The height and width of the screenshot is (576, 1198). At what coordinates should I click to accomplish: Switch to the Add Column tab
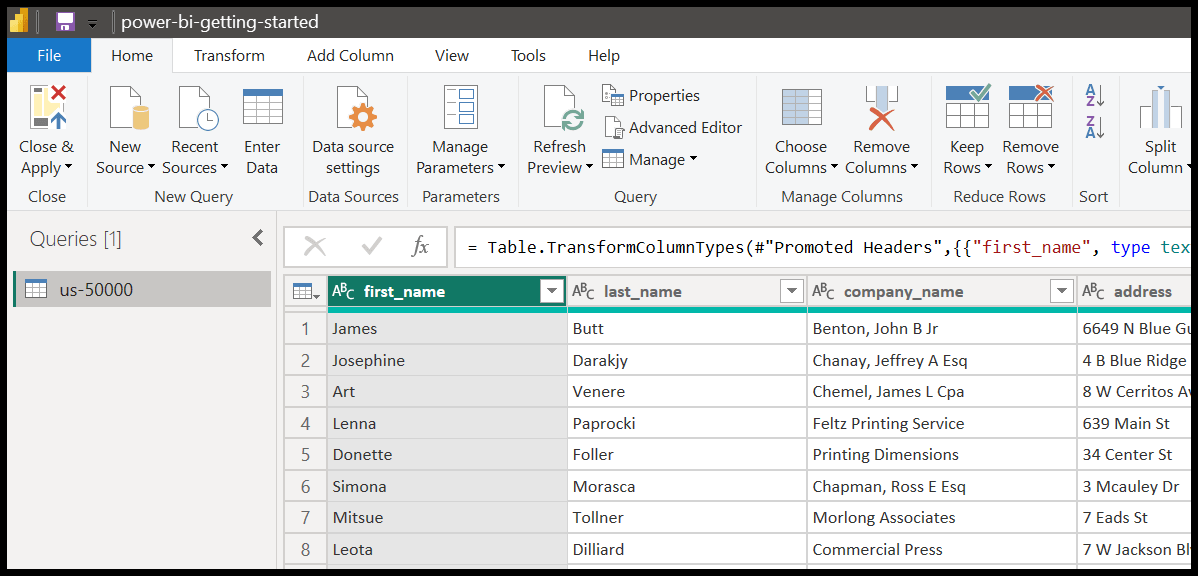click(x=351, y=56)
